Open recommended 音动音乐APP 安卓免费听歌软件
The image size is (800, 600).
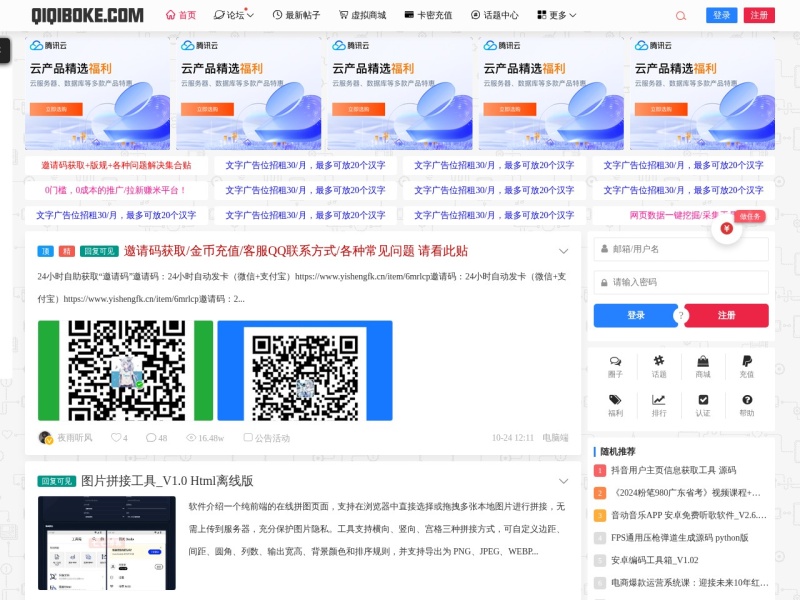(689, 515)
